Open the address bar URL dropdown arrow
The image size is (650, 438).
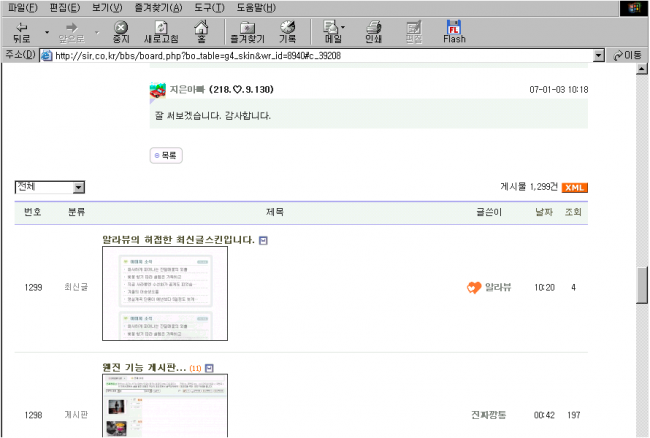tap(599, 55)
